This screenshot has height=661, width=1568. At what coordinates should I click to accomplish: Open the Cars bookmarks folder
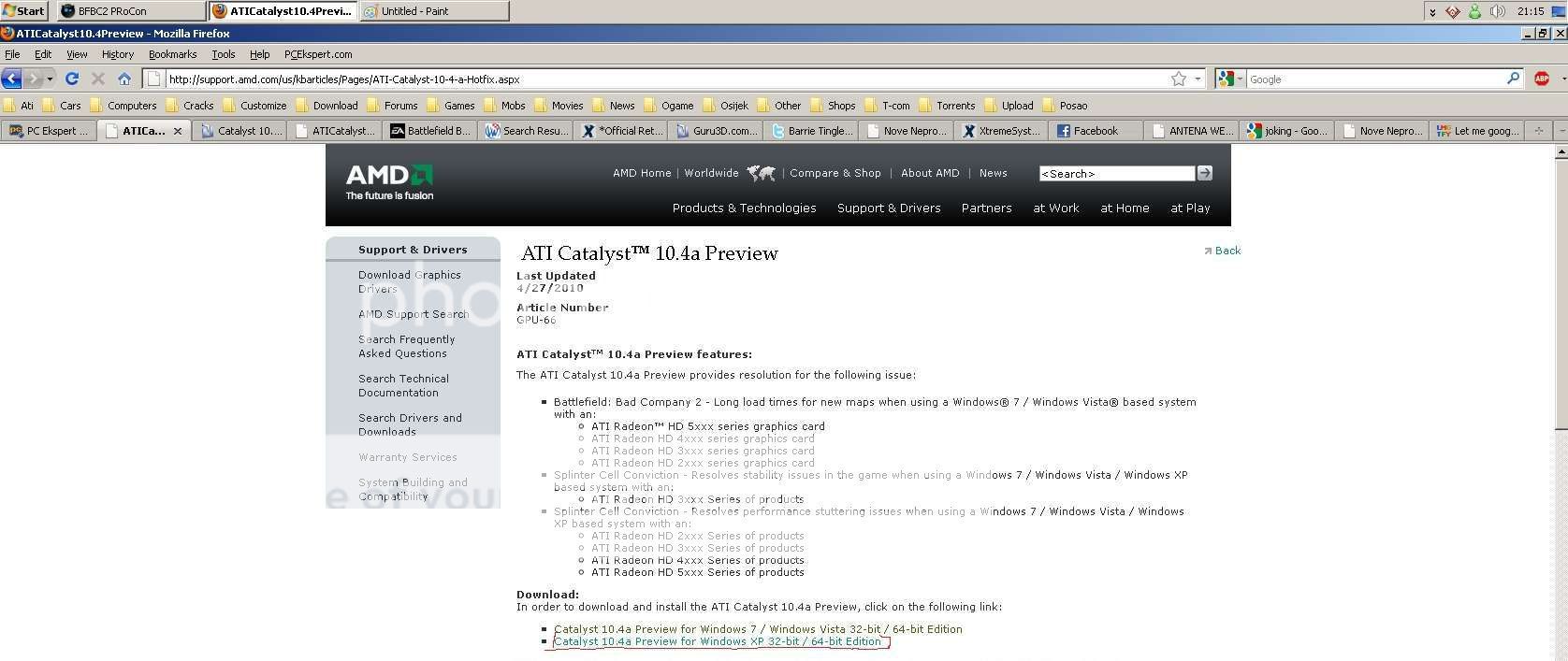62,106
